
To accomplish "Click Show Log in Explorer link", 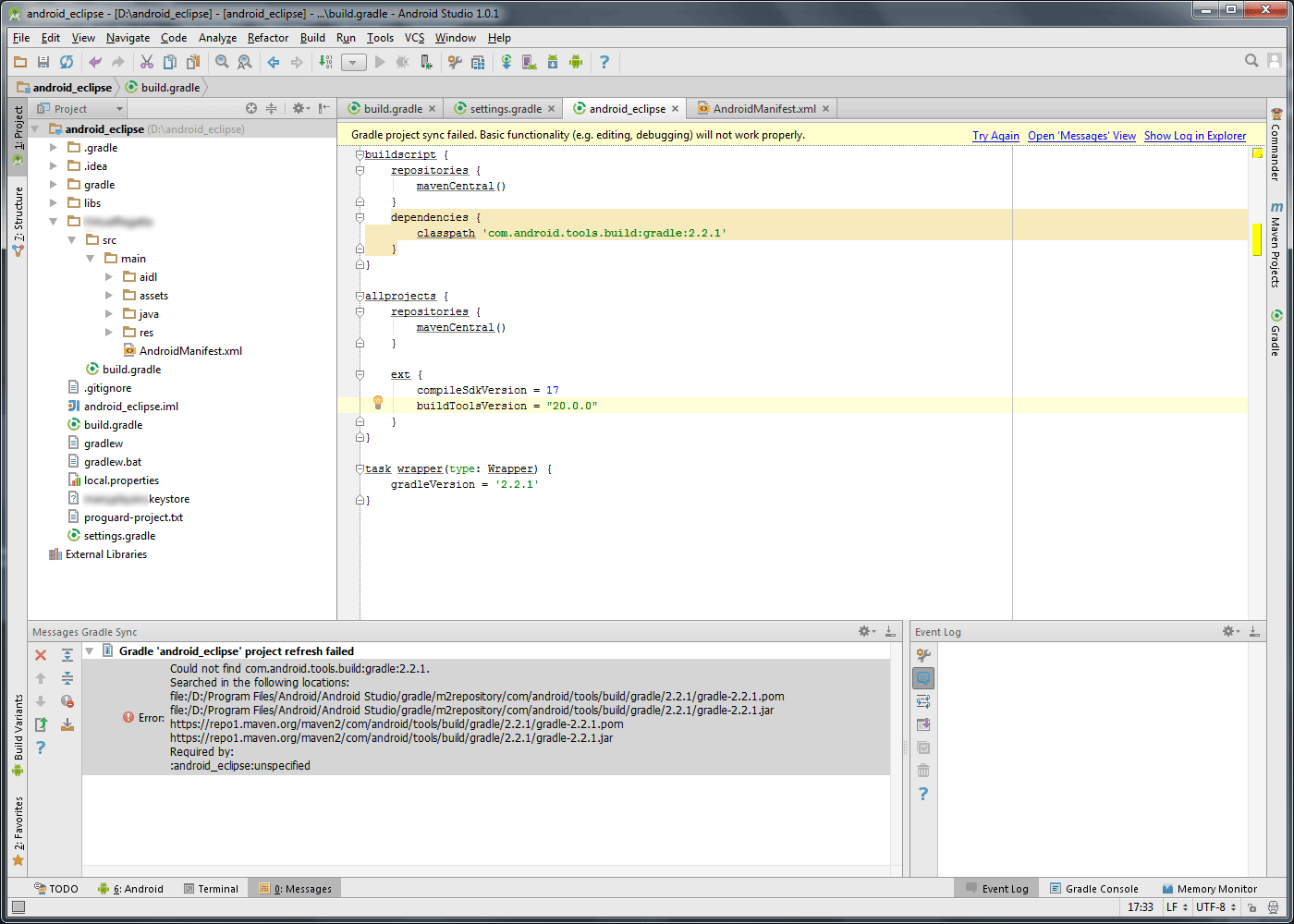I will click(x=1195, y=136).
